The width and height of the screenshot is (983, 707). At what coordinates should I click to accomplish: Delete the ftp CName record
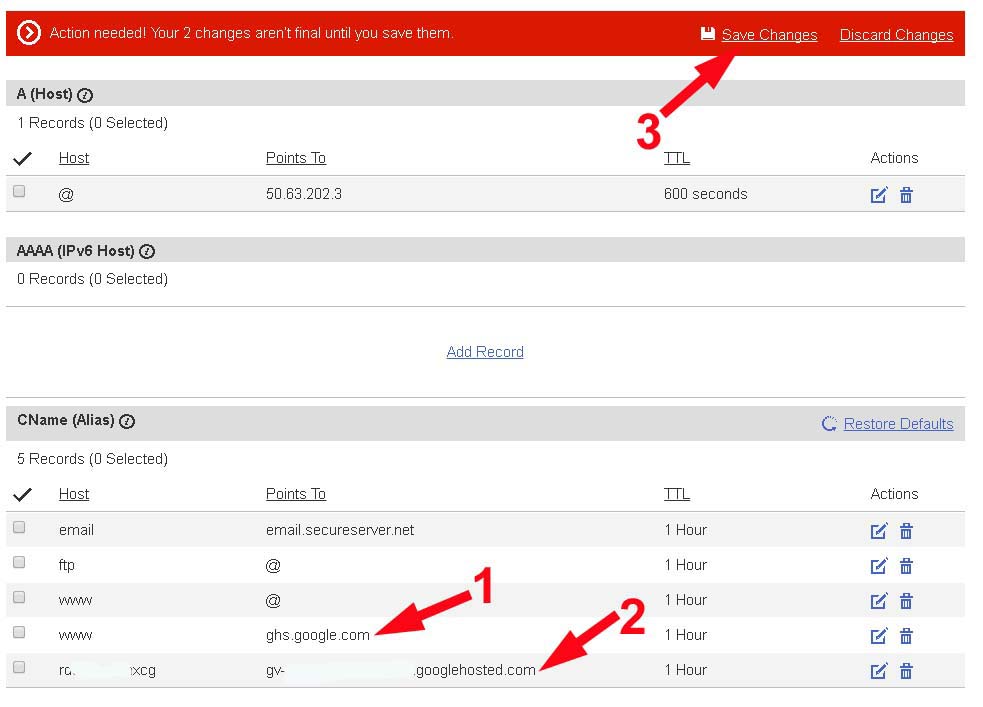click(x=906, y=566)
